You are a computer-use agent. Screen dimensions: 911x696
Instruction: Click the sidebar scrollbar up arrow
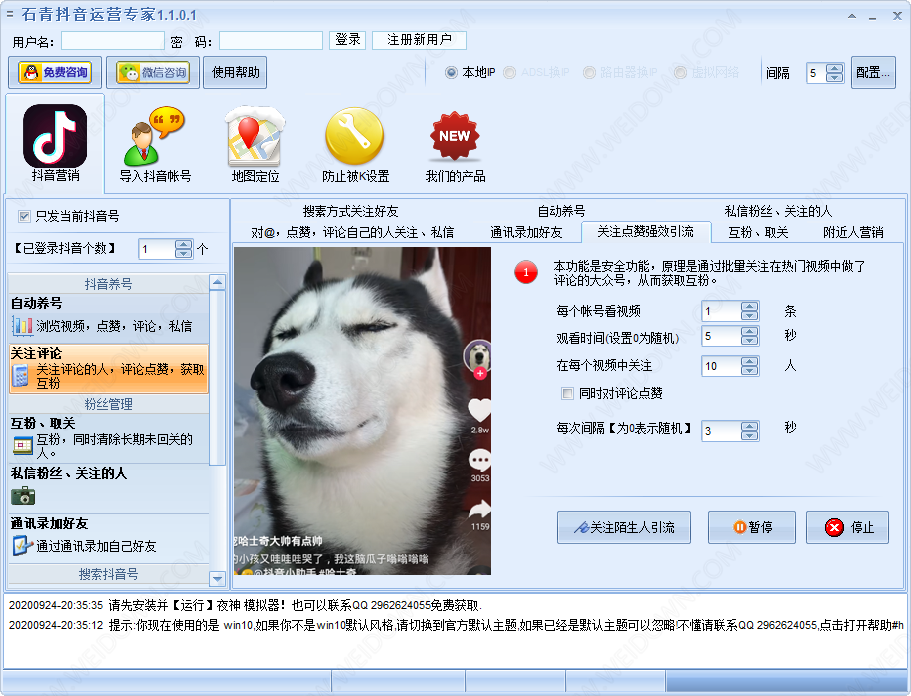(x=217, y=282)
